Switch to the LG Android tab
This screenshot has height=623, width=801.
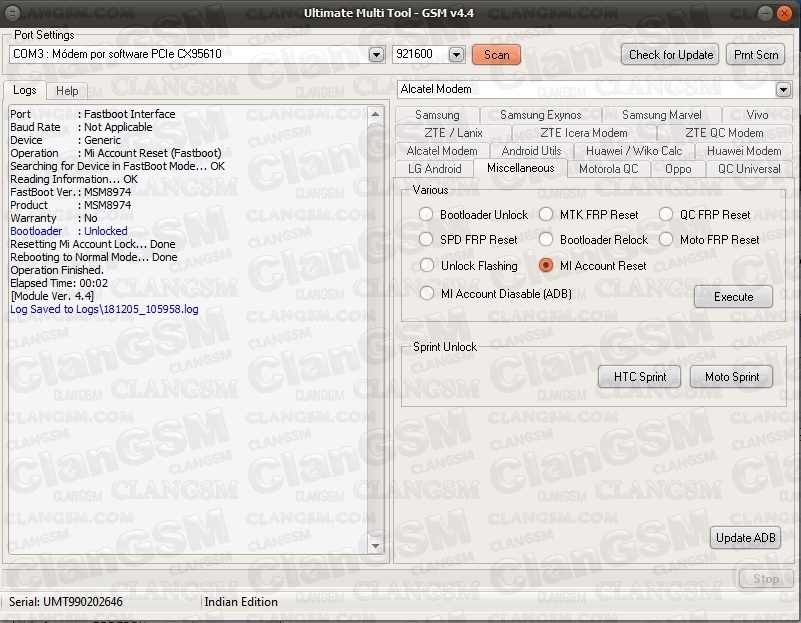tap(435, 169)
